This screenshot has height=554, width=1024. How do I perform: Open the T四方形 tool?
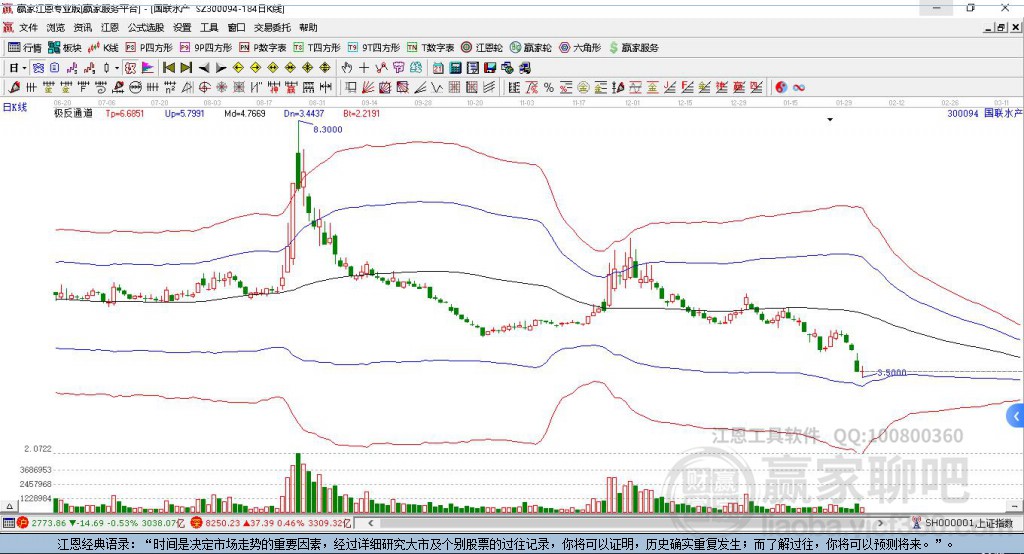point(317,48)
